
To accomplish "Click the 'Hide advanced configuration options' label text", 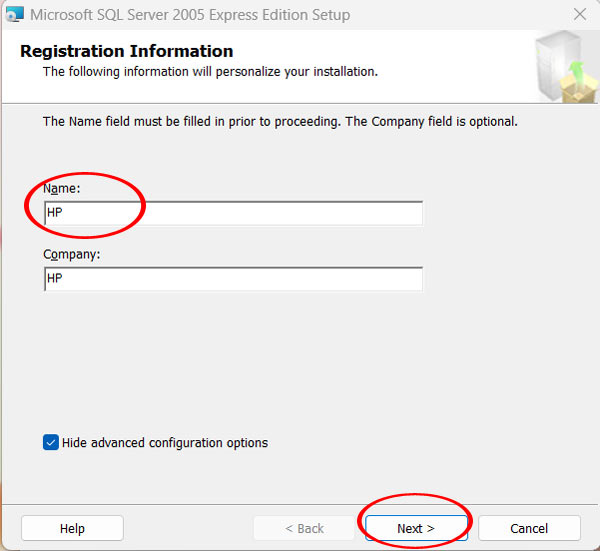I will pos(165,442).
